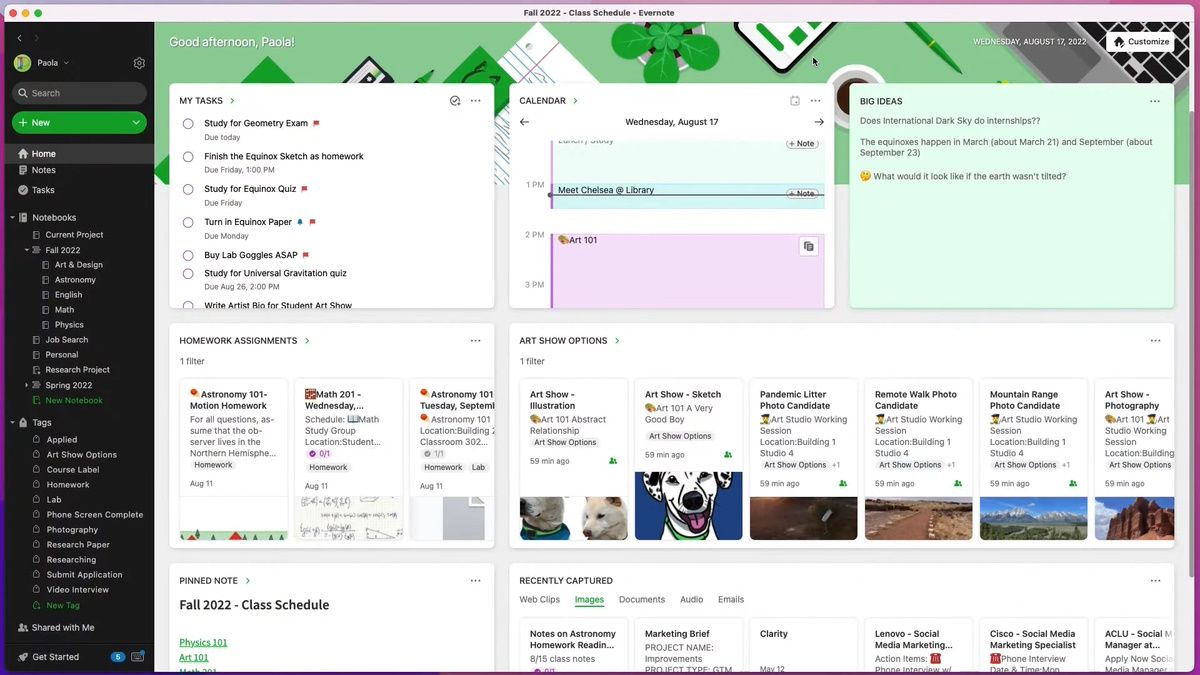Expand the Spring 2022 notebook stack
The width and height of the screenshot is (1200, 675).
(x=27, y=385)
